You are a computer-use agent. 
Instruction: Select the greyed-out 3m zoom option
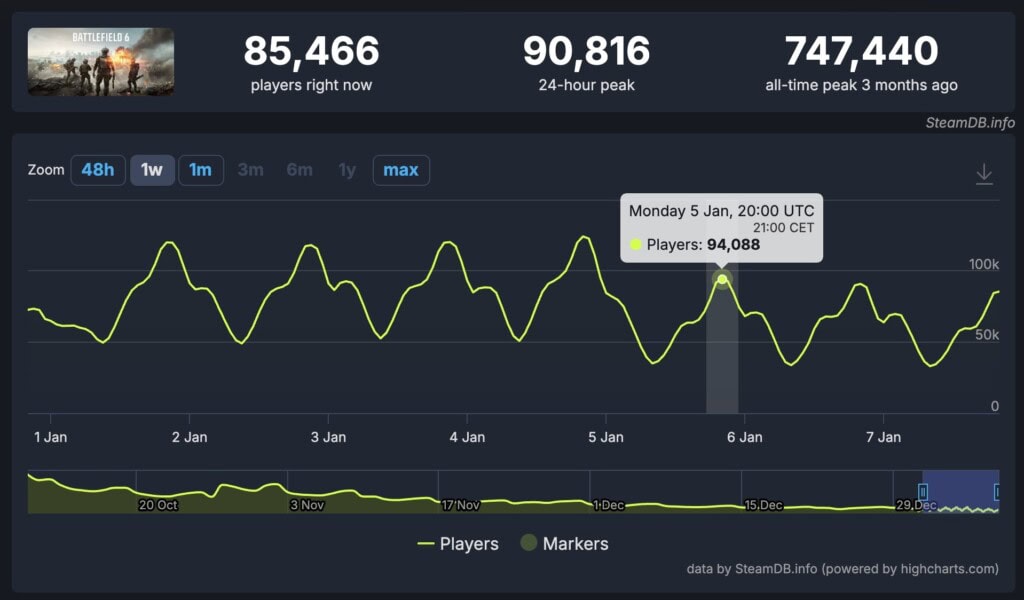click(250, 170)
